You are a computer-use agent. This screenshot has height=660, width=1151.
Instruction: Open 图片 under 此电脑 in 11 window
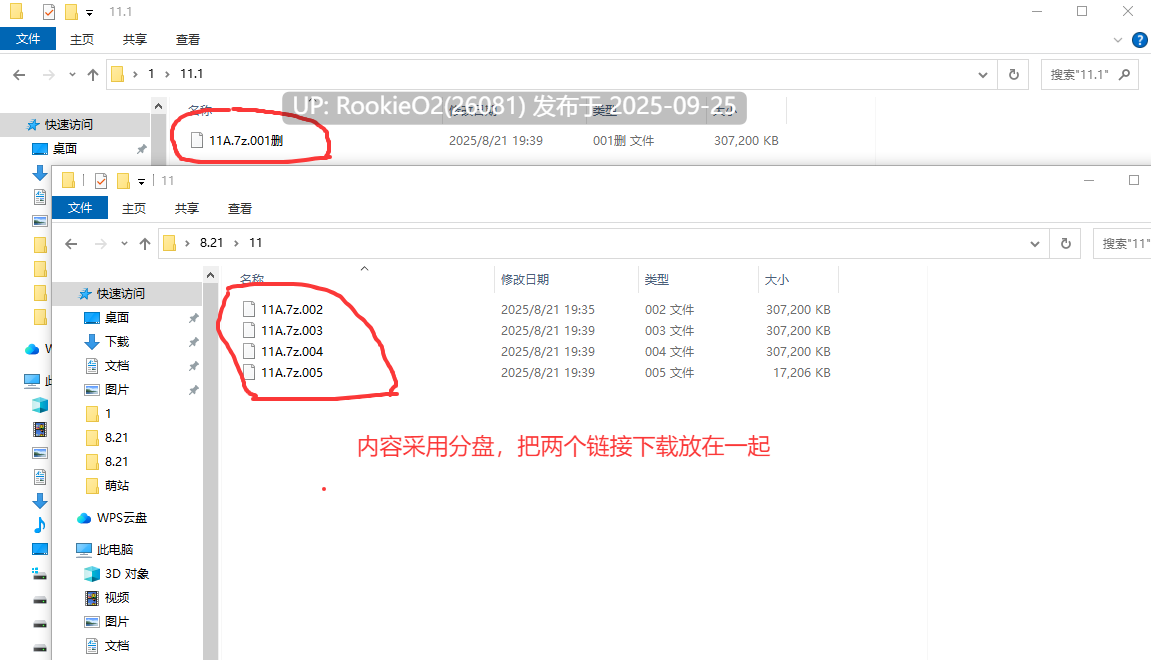coord(117,622)
